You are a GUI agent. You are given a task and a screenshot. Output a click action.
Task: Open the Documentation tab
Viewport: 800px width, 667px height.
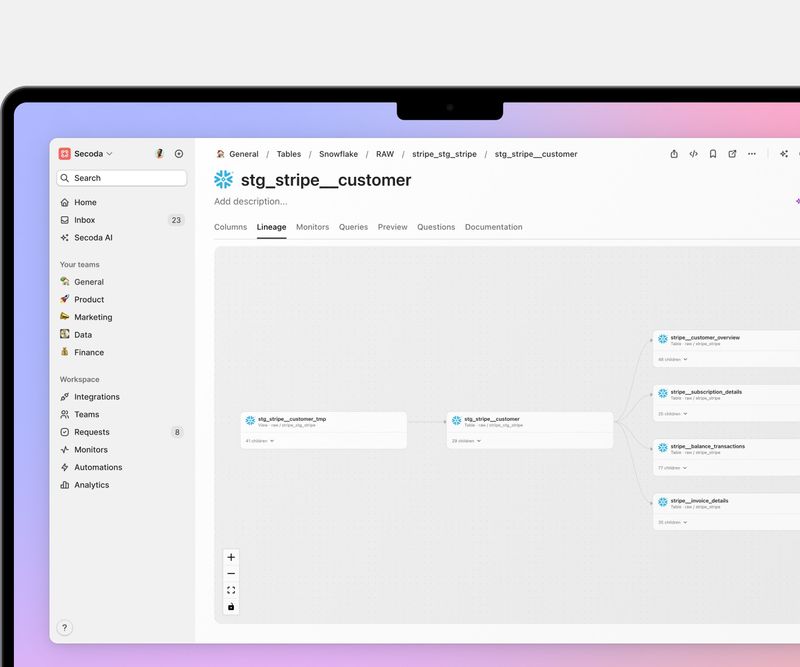click(x=494, y=227)
